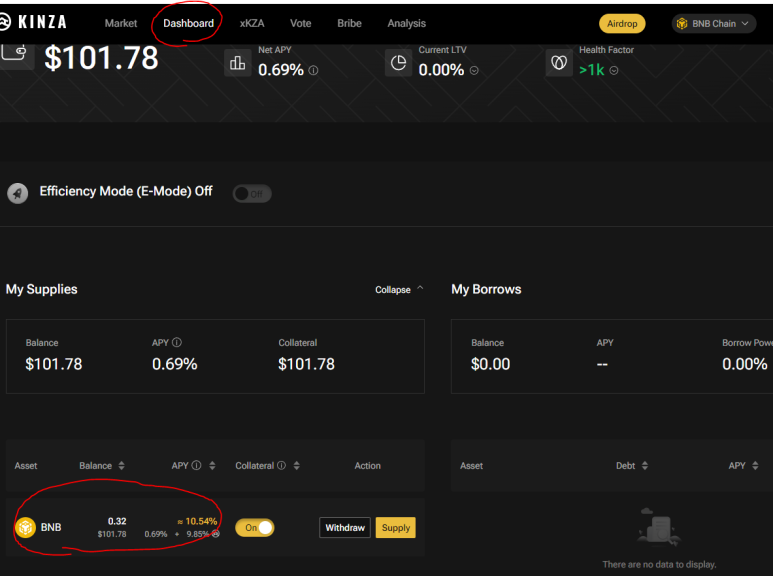Click the BNB balance 0.32 value
The width and height of the screenshot is (773, 576).
tap(117, 521)
